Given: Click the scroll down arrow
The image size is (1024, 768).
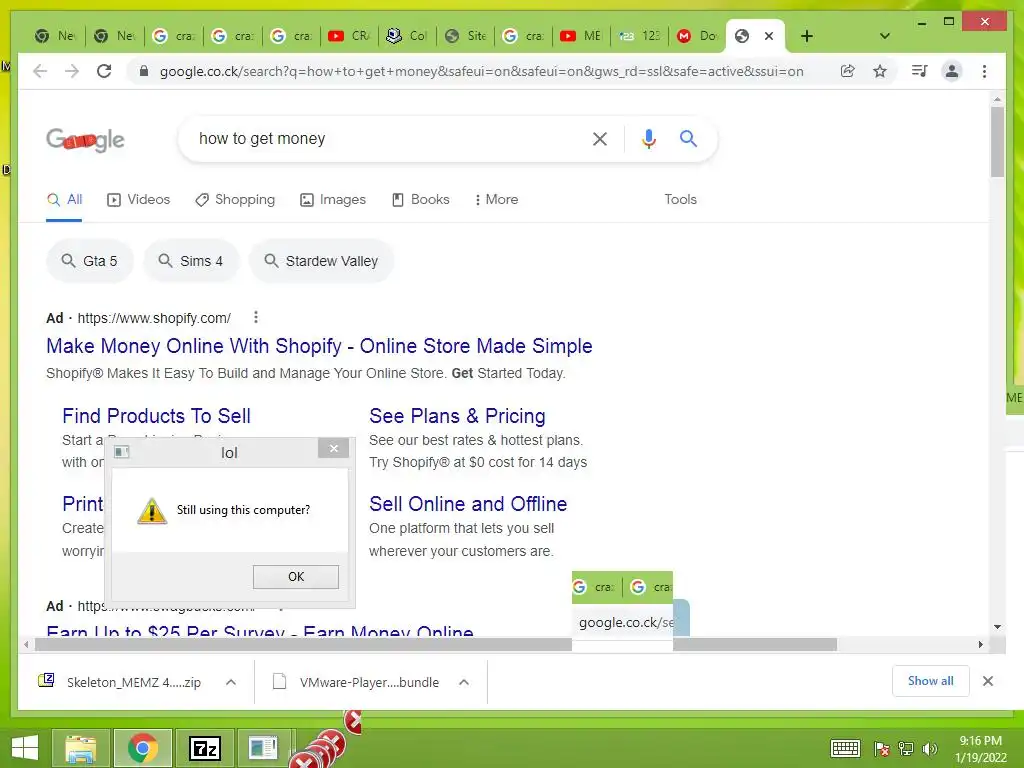Looking at the screenshot, I should [997, 627].
